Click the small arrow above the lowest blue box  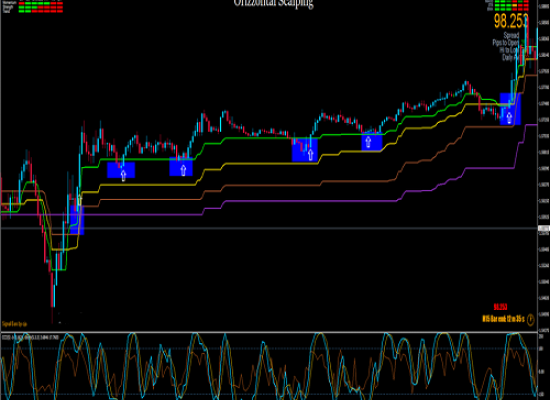pos(80,200)
